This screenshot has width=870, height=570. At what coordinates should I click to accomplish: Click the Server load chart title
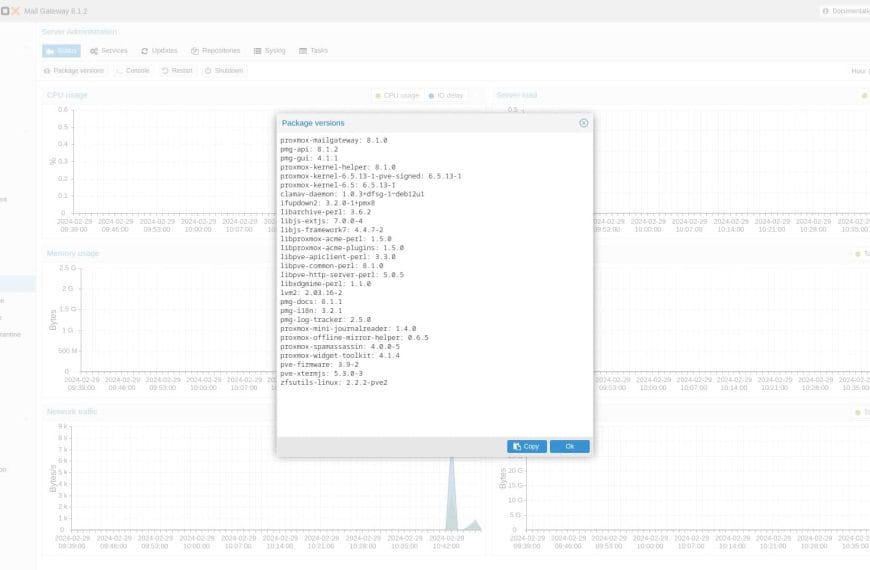click(x=517, y=95)
